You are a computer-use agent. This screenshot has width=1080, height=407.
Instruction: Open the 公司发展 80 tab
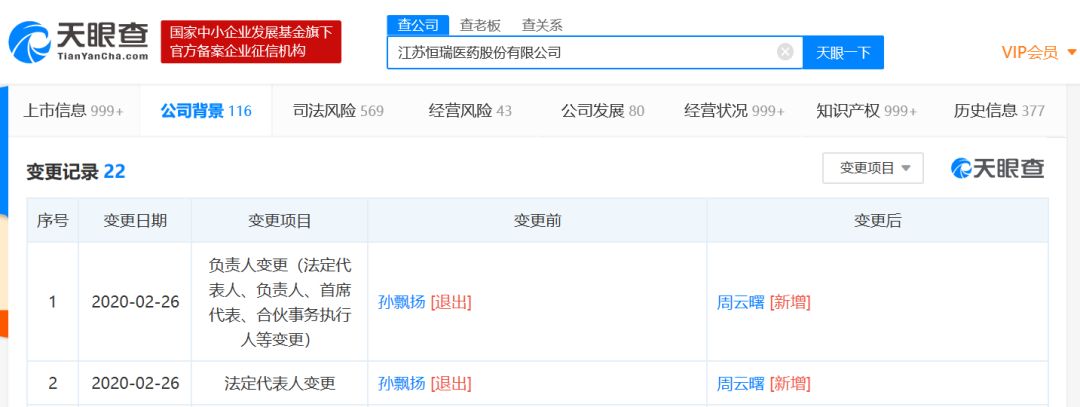click(x=602, y=110)
